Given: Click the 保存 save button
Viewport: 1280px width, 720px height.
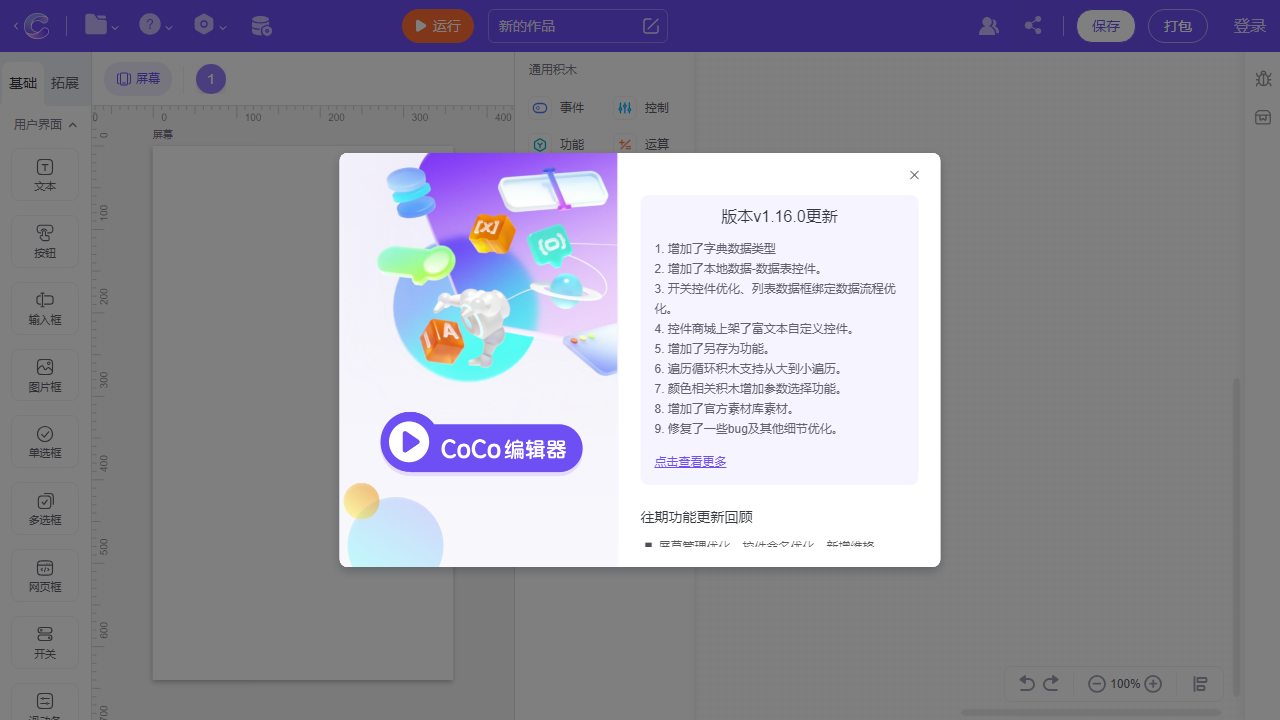Looking at the screenshot, I should pyautogui.click(x=1106, y=26).
